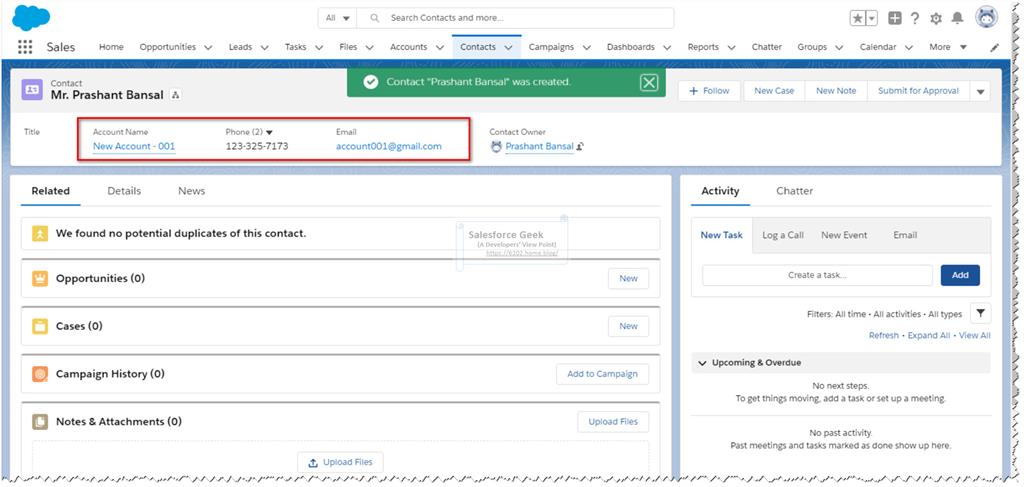This screenshot has height=487, width=1024.
Task: Open the App Launcher grid icon
Action: coord(25,47)
